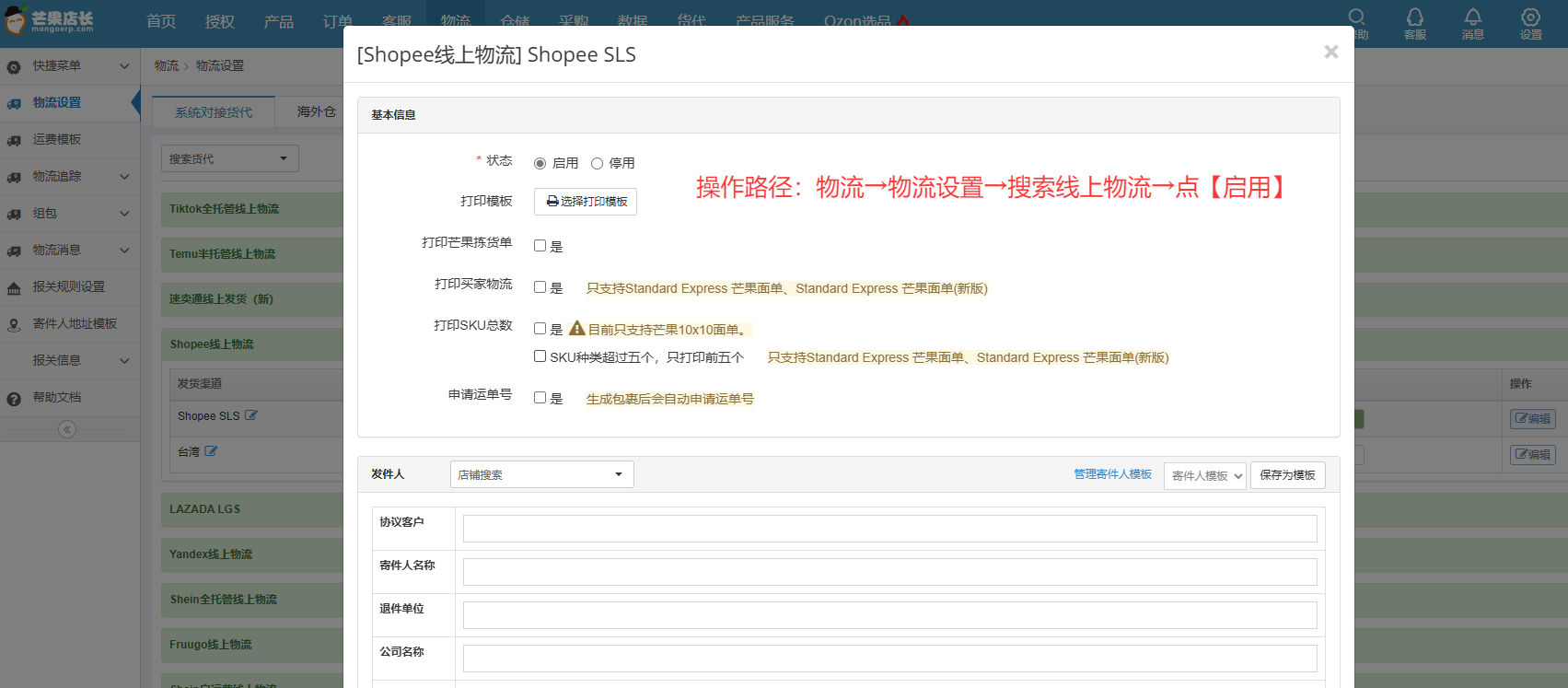Viewport: 1568px width, 688px height.
Task: Expand the Temu半托管线上物流 group
Action: (x=222, y=254)
